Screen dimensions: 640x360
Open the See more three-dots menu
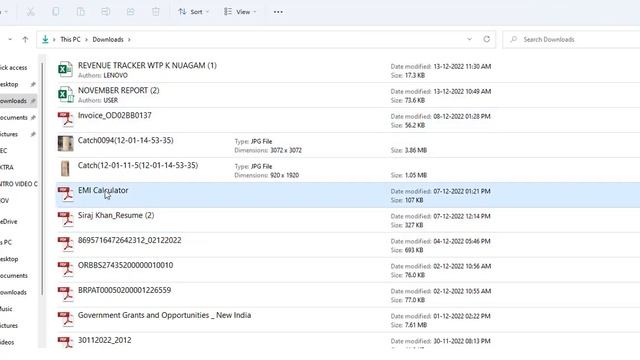coord(278,12)
